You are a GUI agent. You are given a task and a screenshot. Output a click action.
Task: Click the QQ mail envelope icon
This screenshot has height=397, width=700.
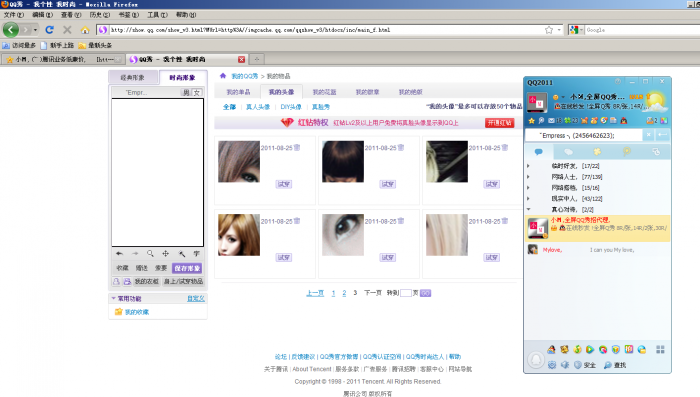coord(551,121)
